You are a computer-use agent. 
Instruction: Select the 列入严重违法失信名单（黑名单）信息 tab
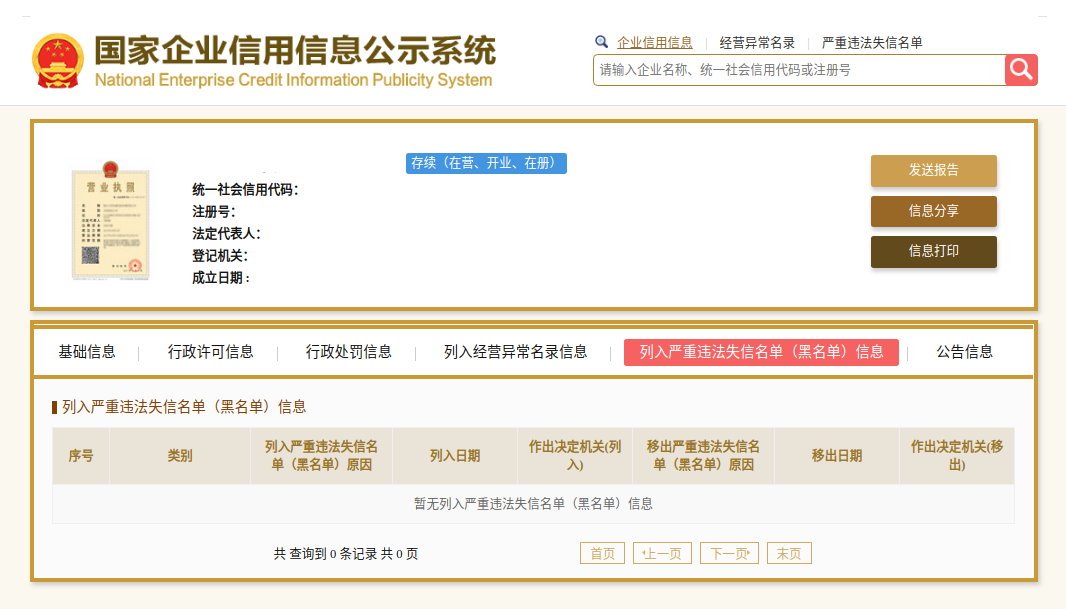761,352
